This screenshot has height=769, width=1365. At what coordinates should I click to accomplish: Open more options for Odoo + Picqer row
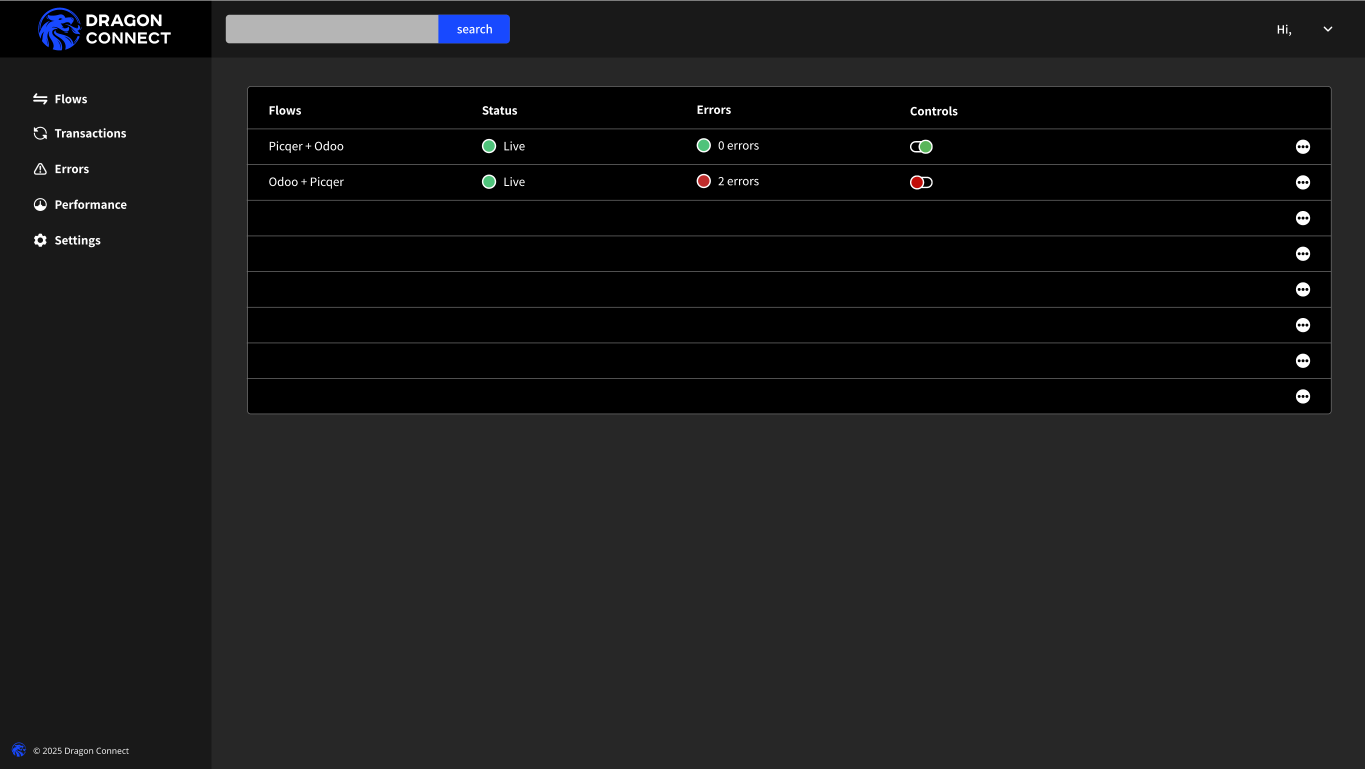[1302, 182]
